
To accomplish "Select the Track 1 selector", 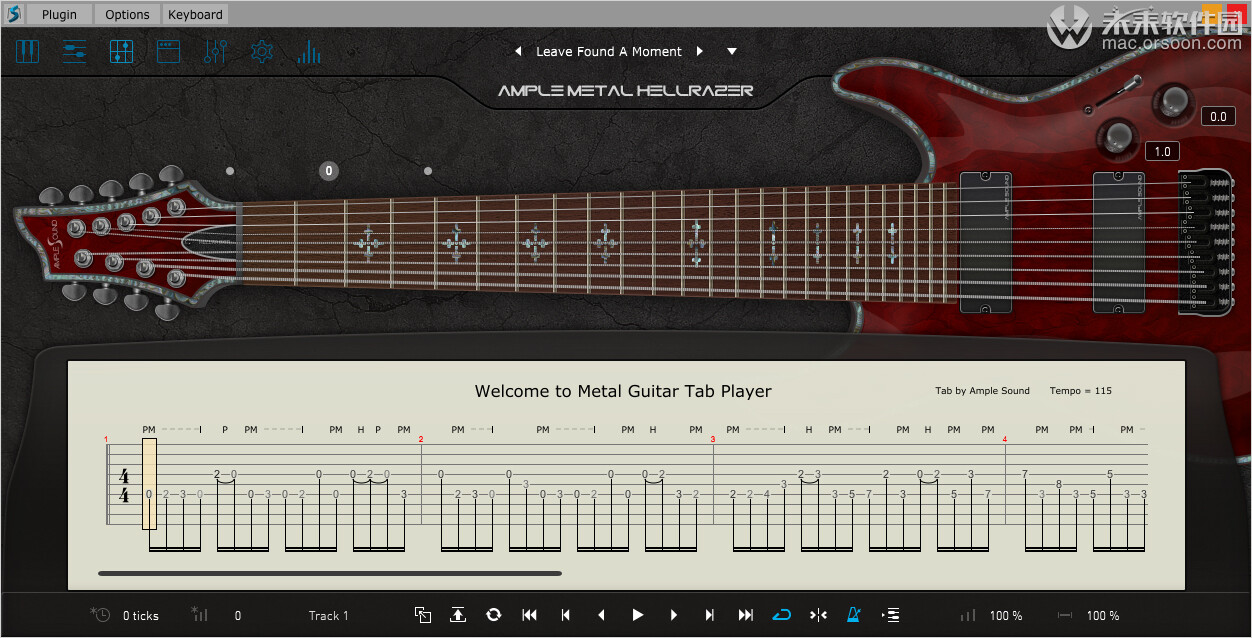I will (x=328, y=616).
